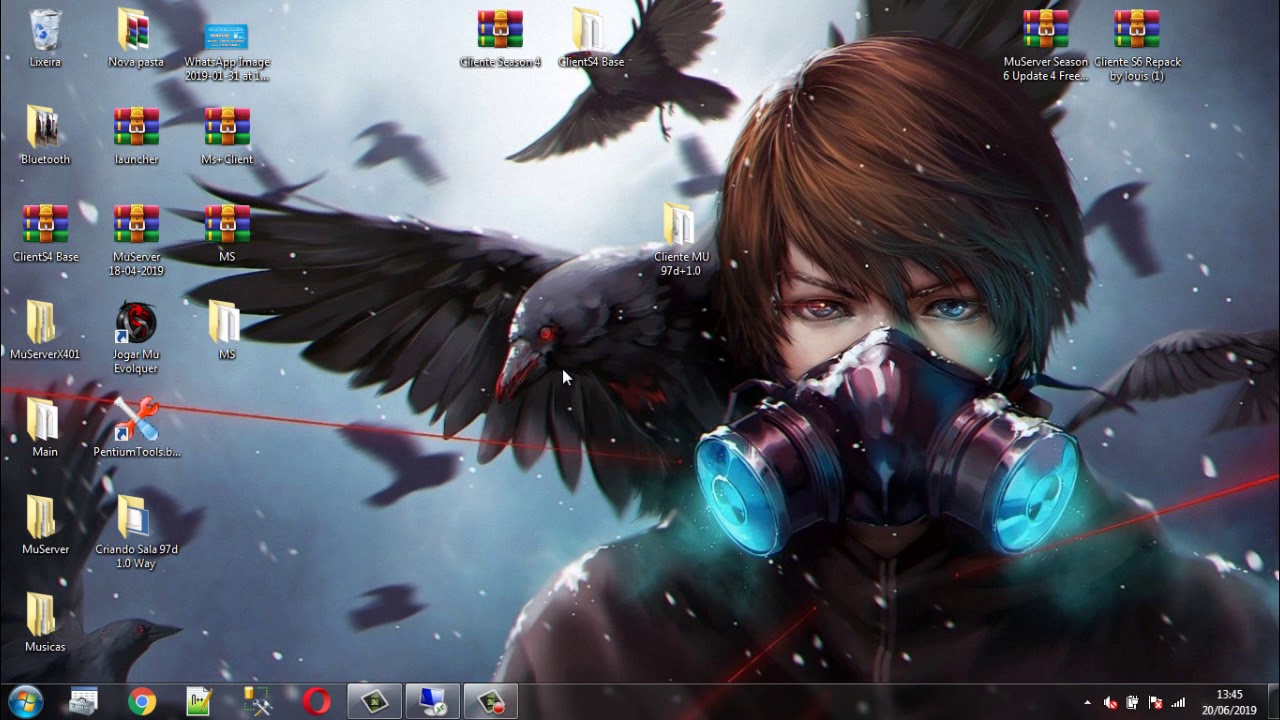Open the clock showing 13:45
1280x720 pixels.
(x=1229, y=702)
